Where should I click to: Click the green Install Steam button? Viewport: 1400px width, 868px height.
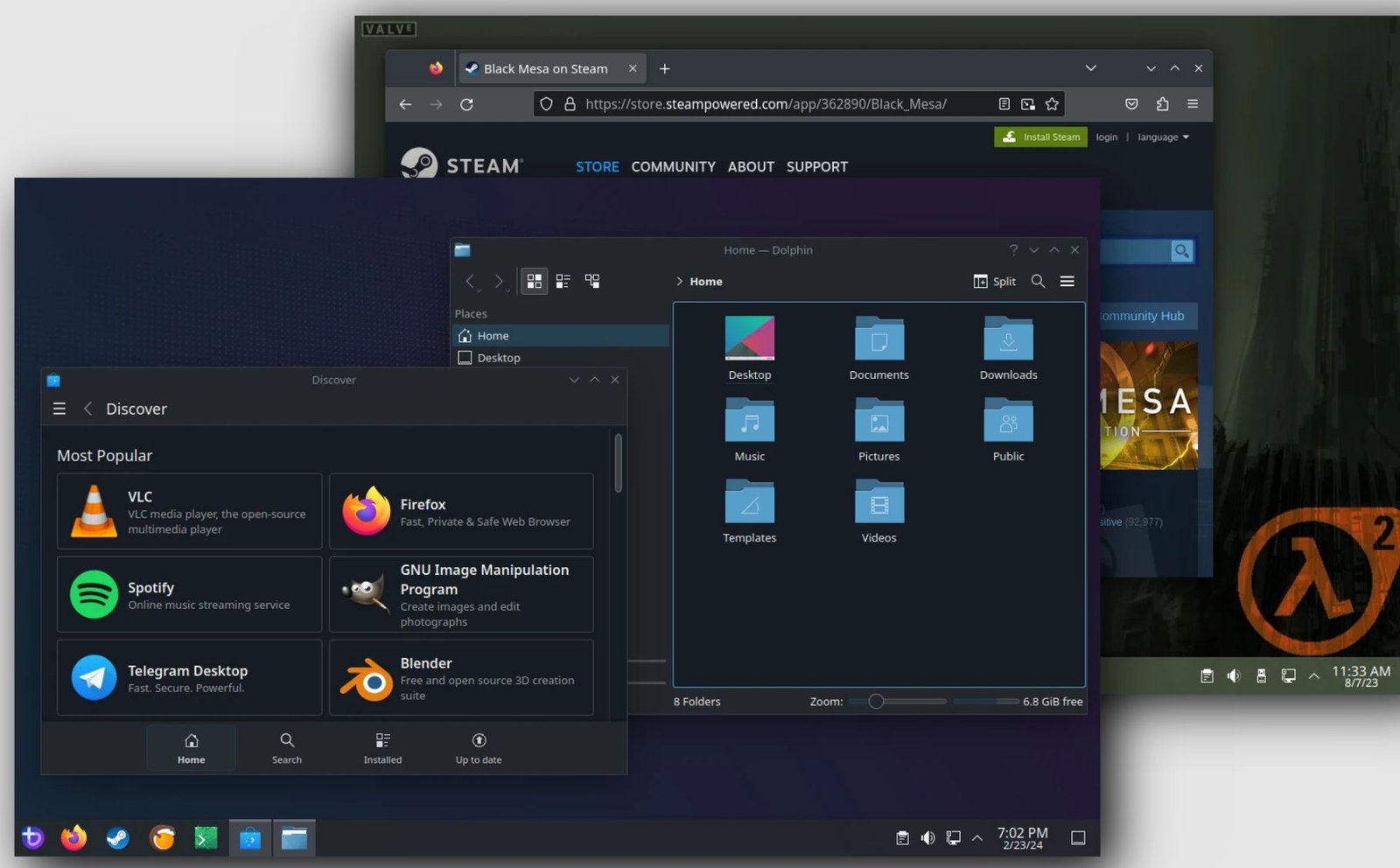1040,136
